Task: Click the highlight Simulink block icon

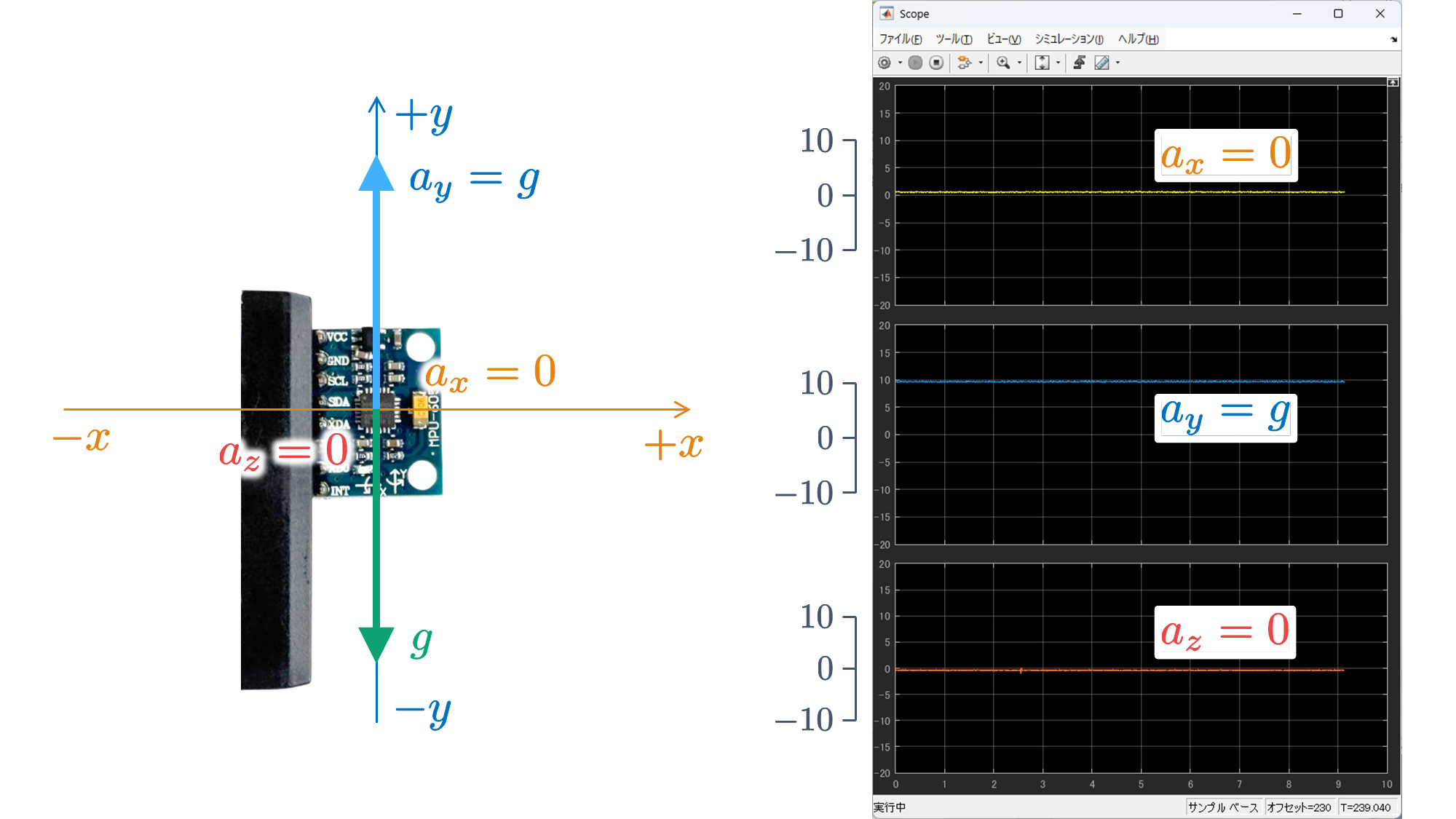Action: coord(964,63)
